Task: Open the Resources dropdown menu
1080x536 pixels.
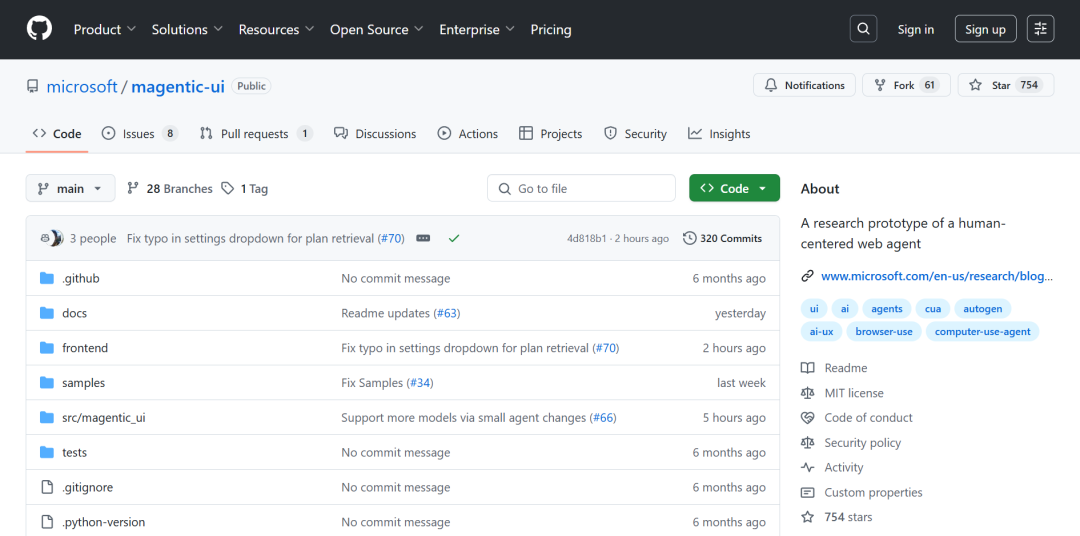Action: point(276,30)
